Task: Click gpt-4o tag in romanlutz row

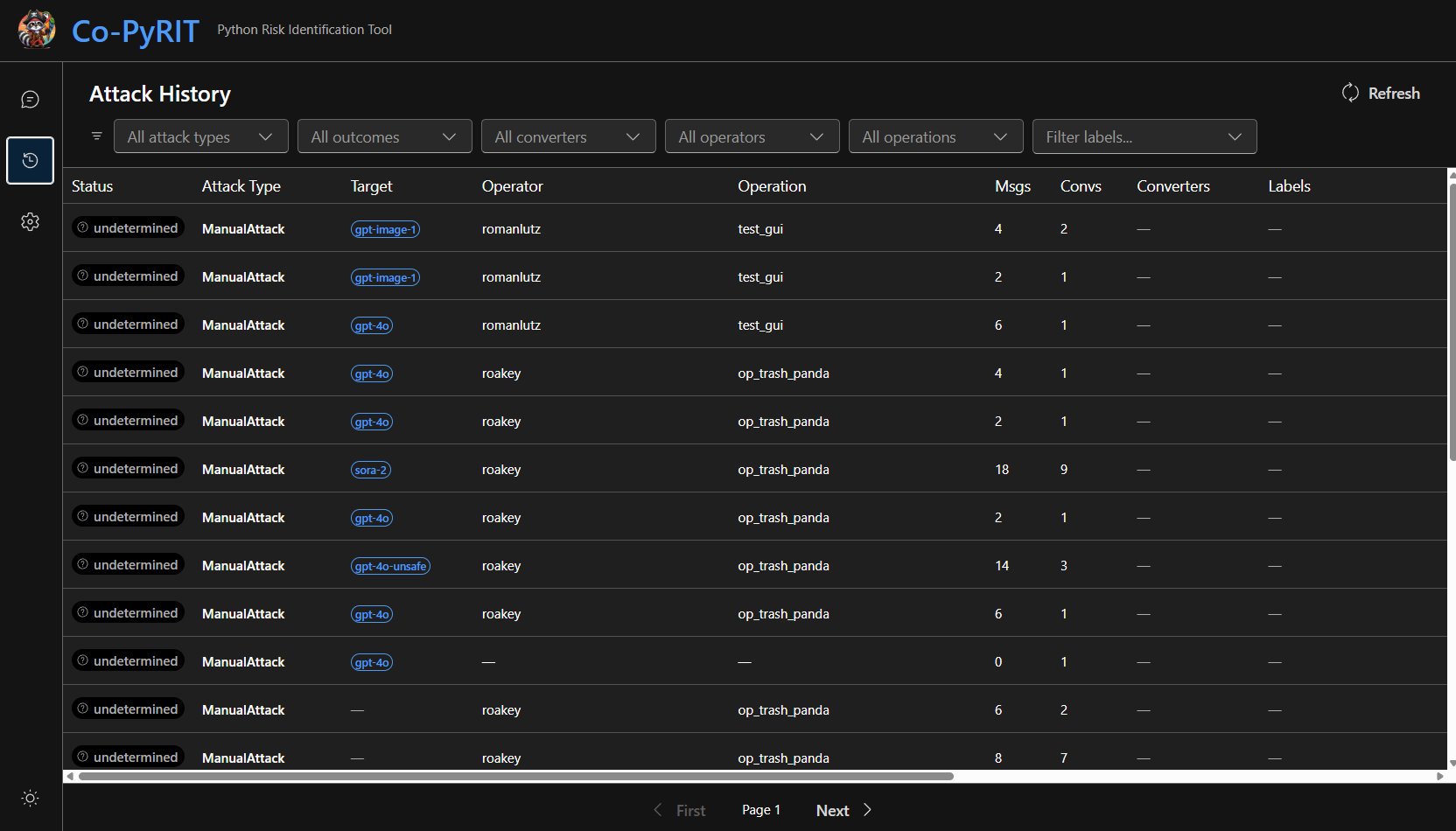Action: pyautogui.click(x=372, y=325)
